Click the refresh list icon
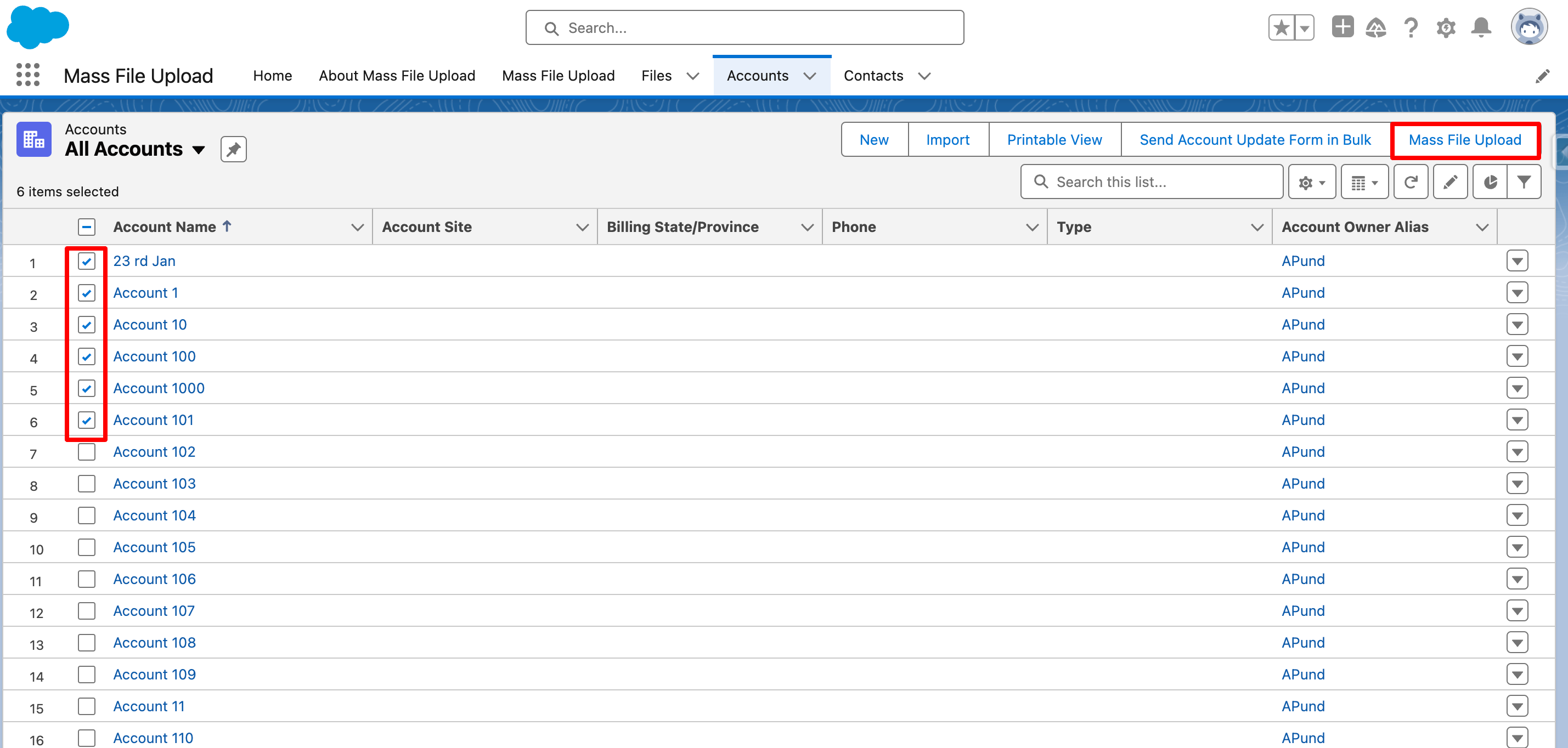This screenshot has width=1568, height=748. [x=1411, y=182]
